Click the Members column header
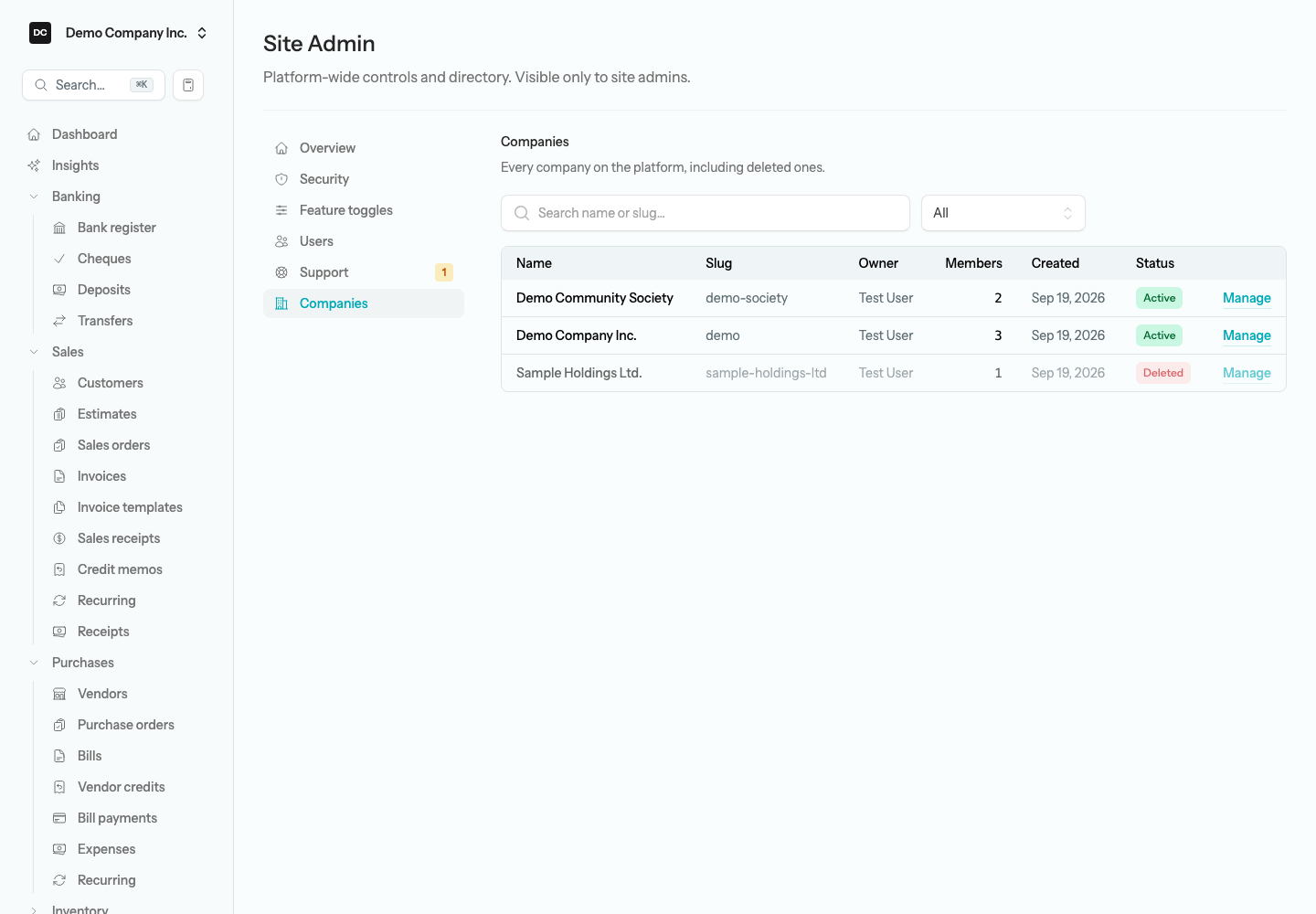 tap(973, 263)
